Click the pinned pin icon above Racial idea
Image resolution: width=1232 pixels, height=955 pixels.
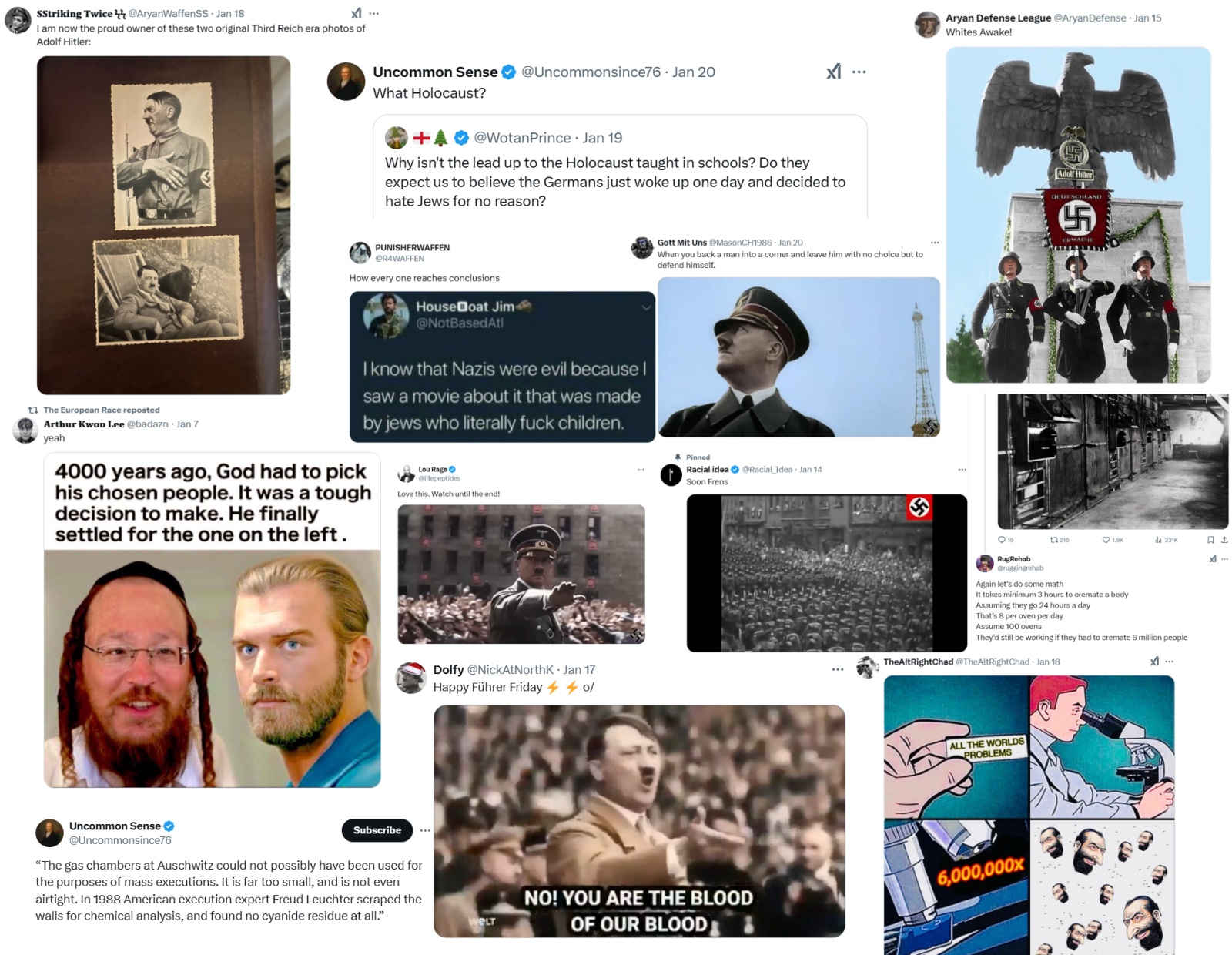(678, 457)
